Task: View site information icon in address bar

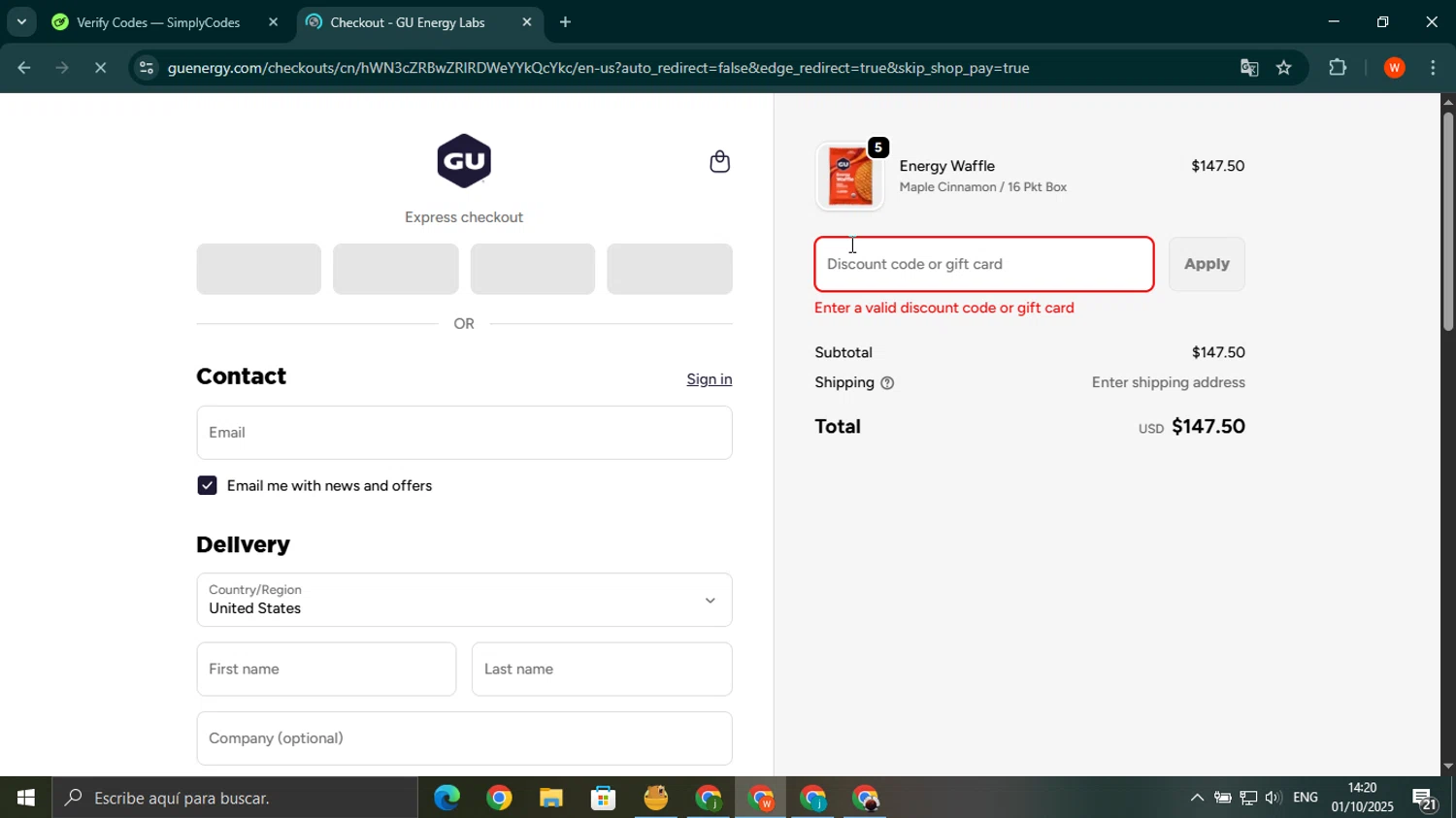Action: pos(146,68)
